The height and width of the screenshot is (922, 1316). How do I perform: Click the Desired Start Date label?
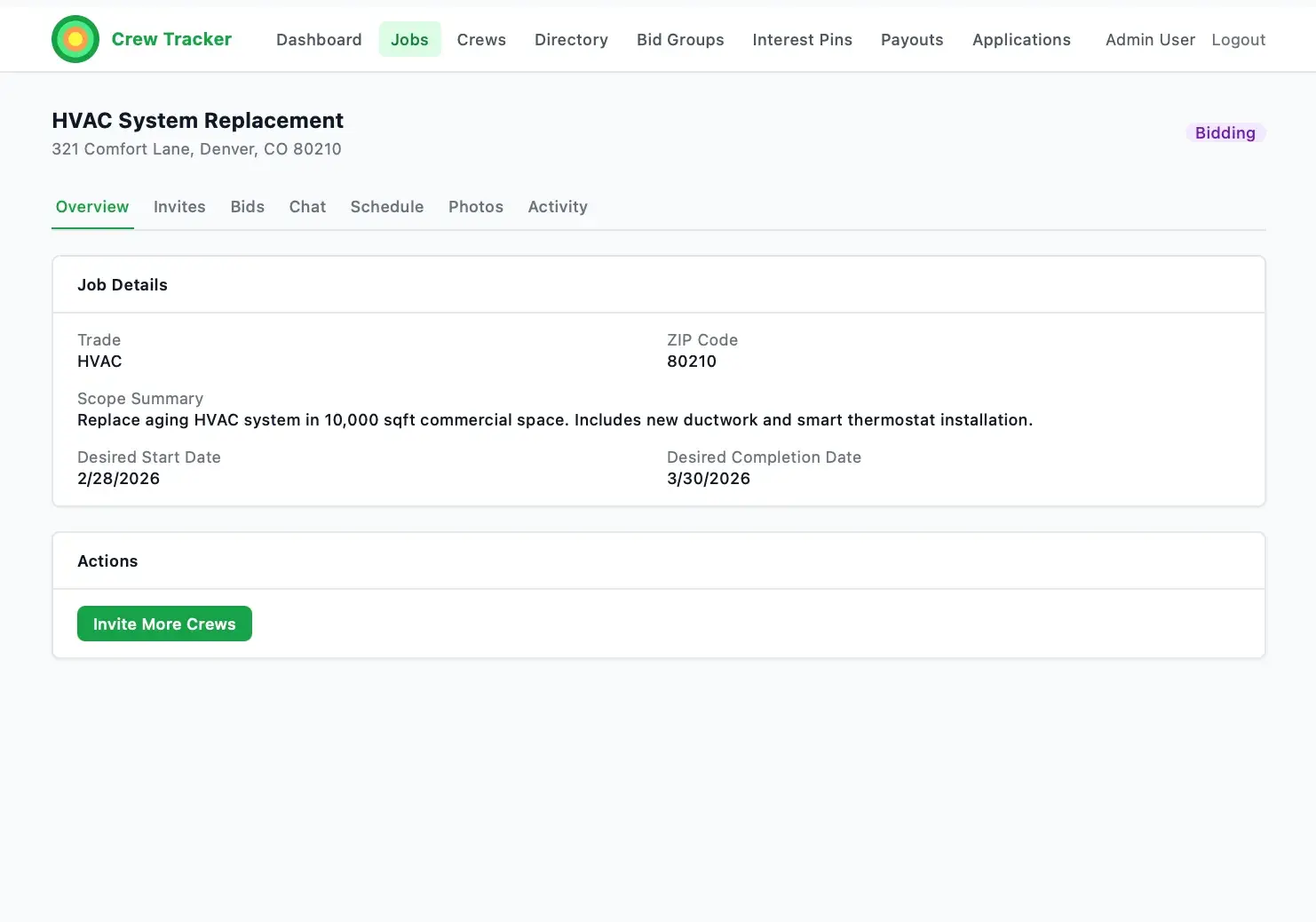149,457
